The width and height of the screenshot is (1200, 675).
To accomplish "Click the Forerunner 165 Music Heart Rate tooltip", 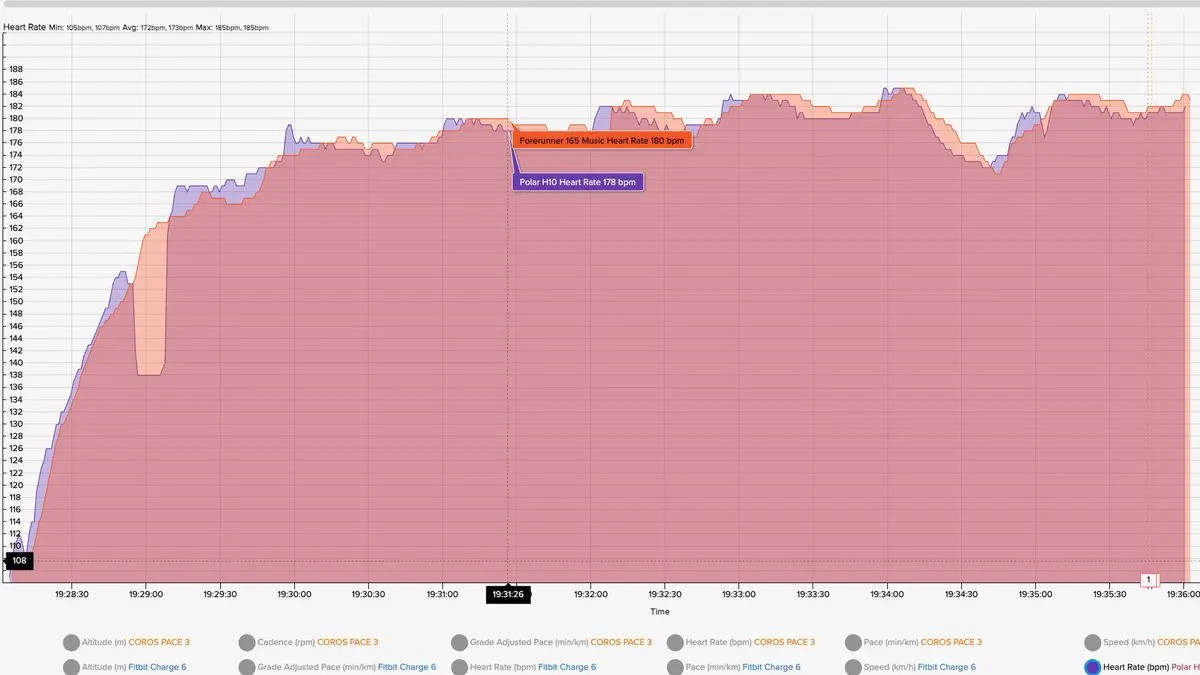I will (x=602, y=141).
